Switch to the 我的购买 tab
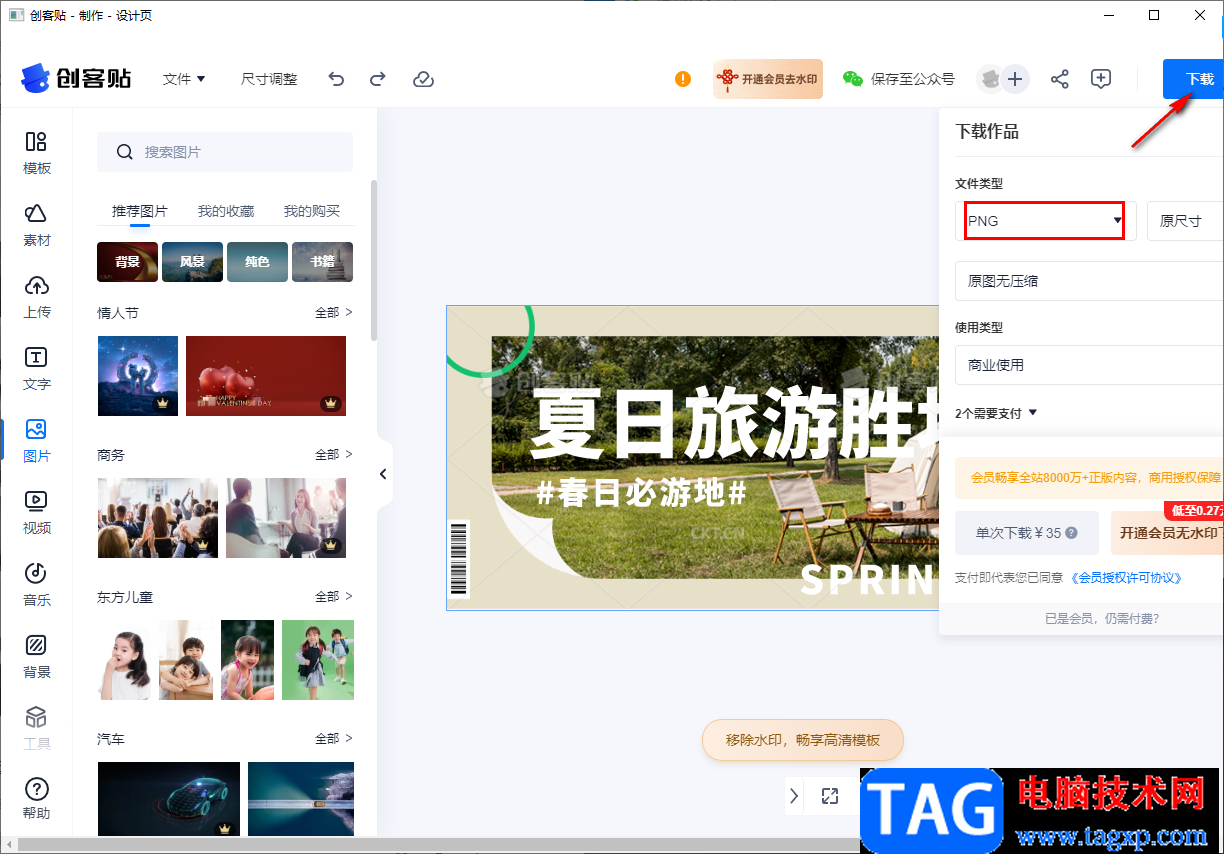Image resolution: width=1224 pixels, height=854 pixels. click(312, 211)
